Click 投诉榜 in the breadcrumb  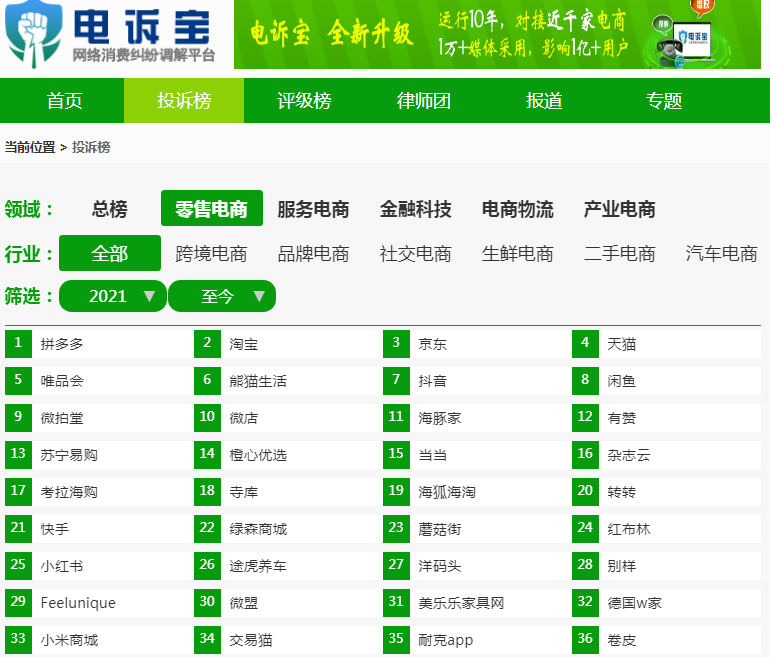tap(91, 147)
